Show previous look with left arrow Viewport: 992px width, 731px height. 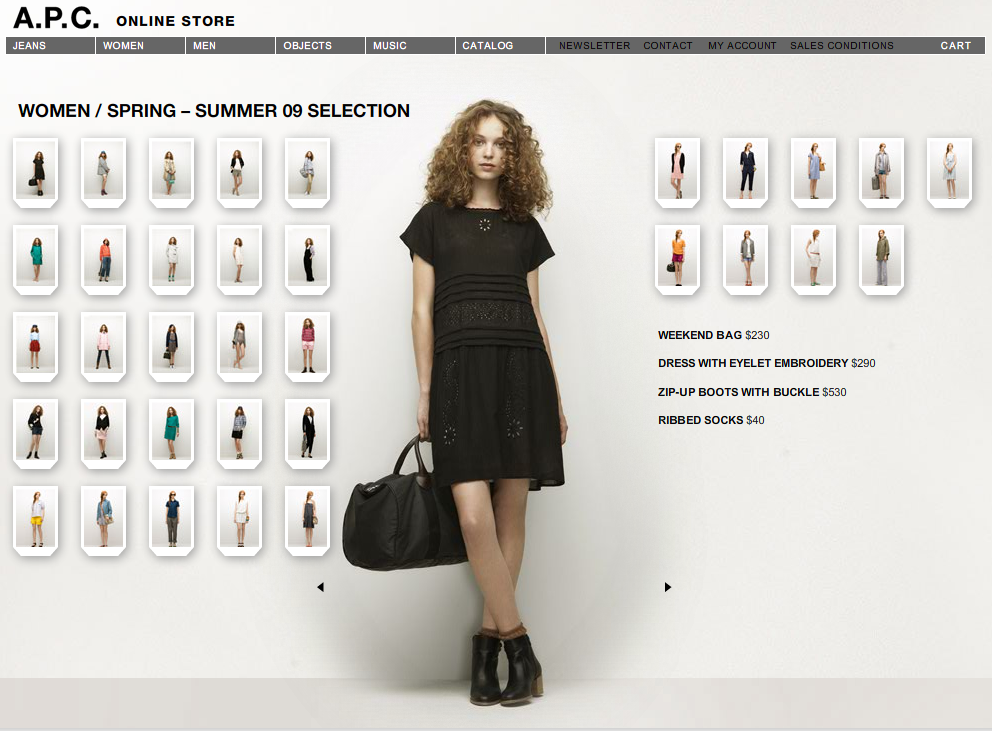pyautogui.click(x=320, y=587)
